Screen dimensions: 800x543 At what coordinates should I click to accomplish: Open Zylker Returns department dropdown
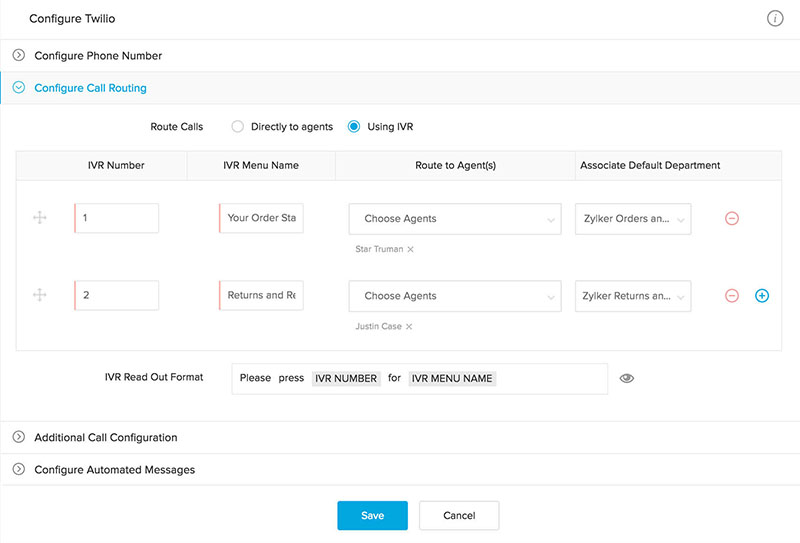pos(633,296)
